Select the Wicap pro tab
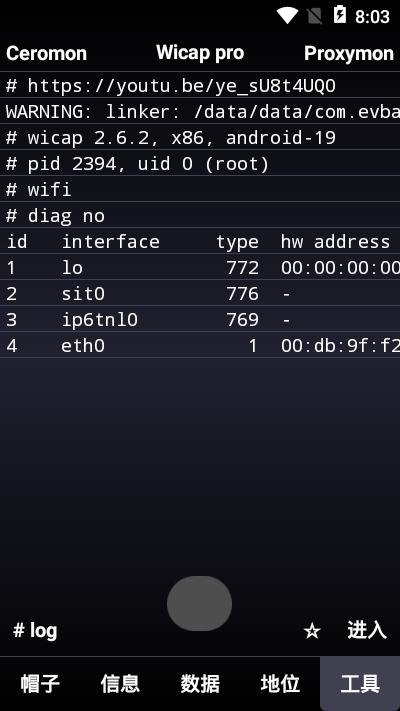400x711 pixels. tap(200, 53)
